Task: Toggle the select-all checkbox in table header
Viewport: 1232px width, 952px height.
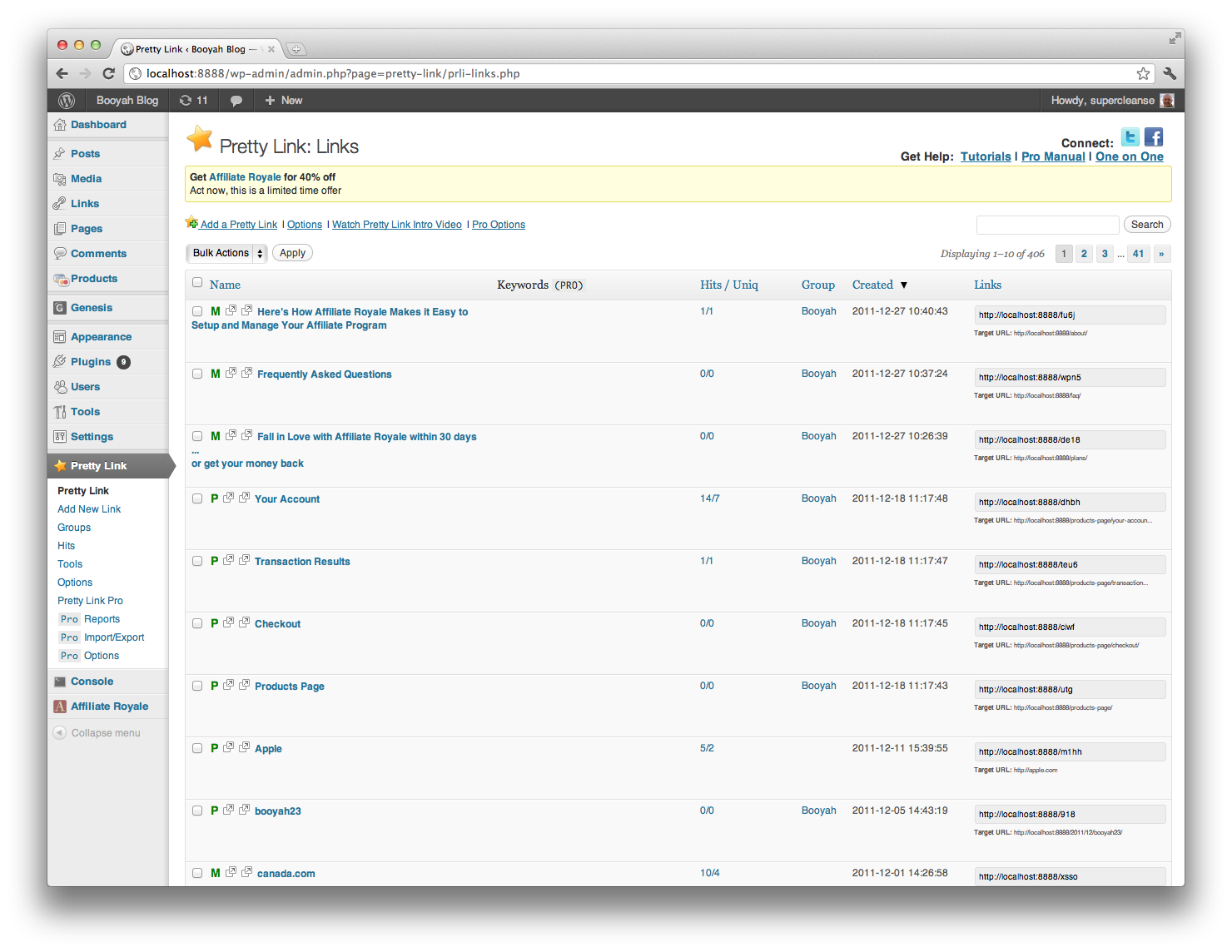Action: pos(197,282)
